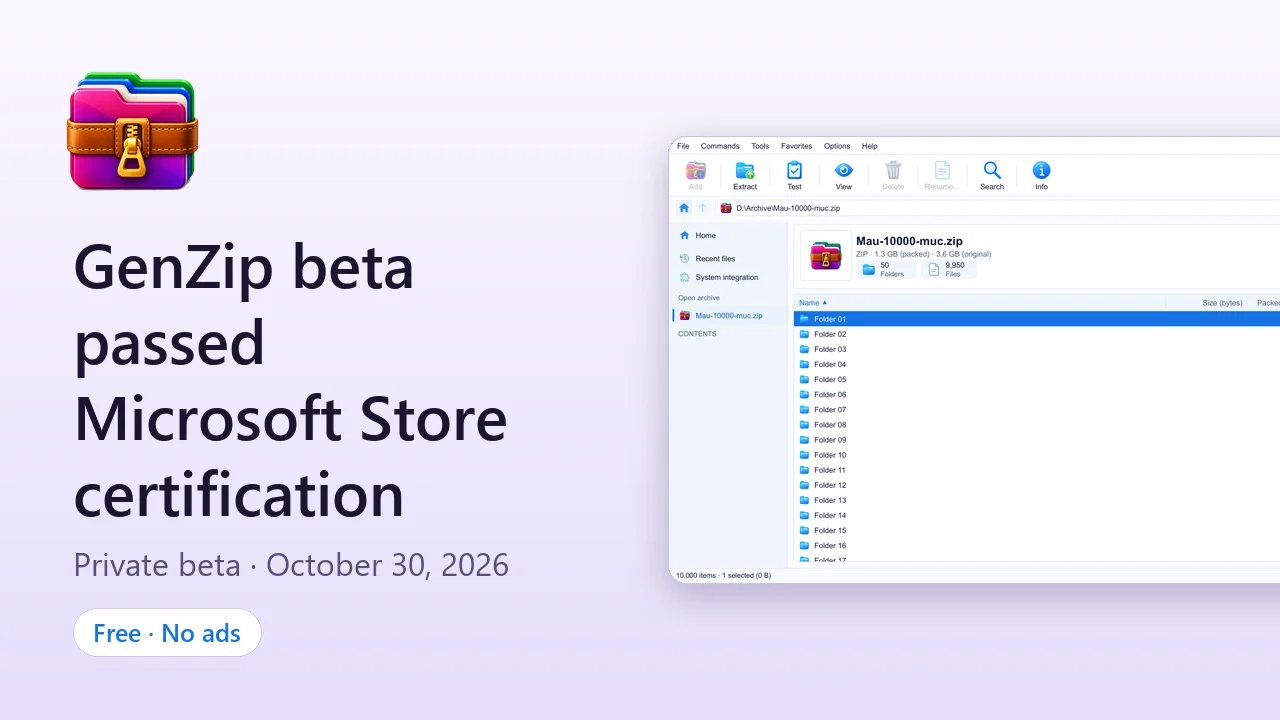Select the Folder 03 row
This screenshot has width=1280, height=720.
pyautogui.click(x=1037, y=349)
